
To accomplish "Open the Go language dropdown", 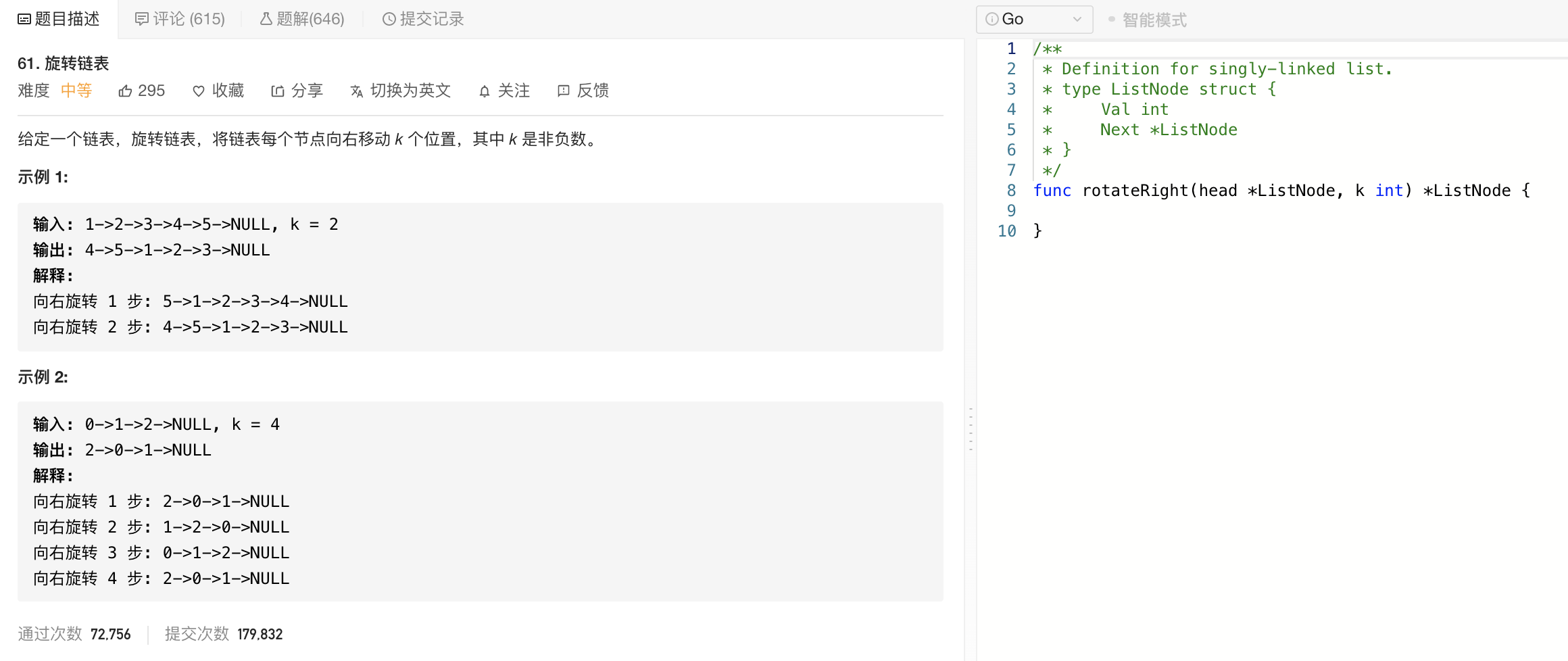I will (x=1033, y=20).
